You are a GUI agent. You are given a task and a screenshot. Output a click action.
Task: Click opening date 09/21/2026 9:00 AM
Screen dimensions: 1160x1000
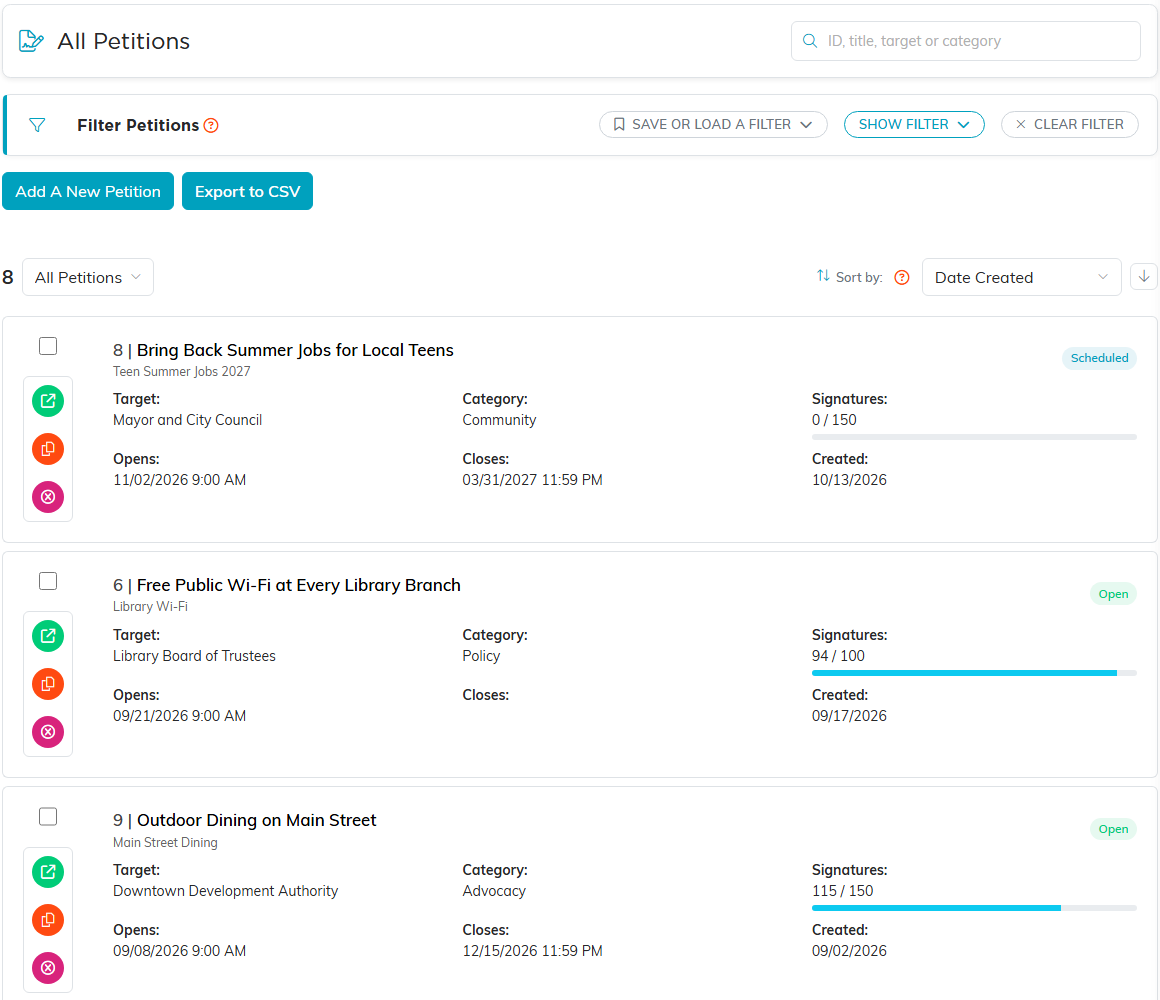(179, 715)
